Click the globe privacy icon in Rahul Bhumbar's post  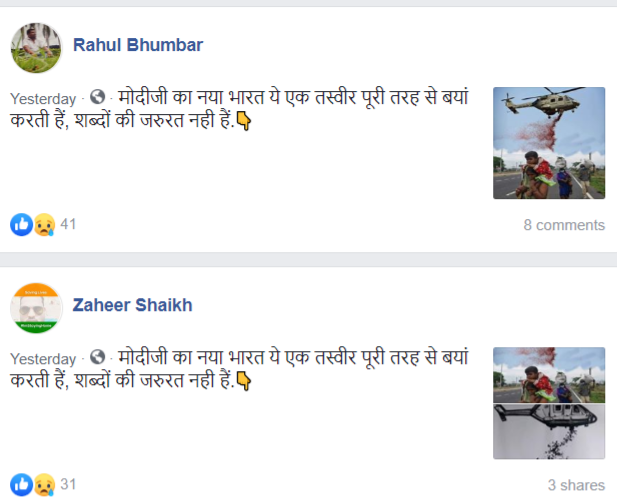click(x=97, y=97)
